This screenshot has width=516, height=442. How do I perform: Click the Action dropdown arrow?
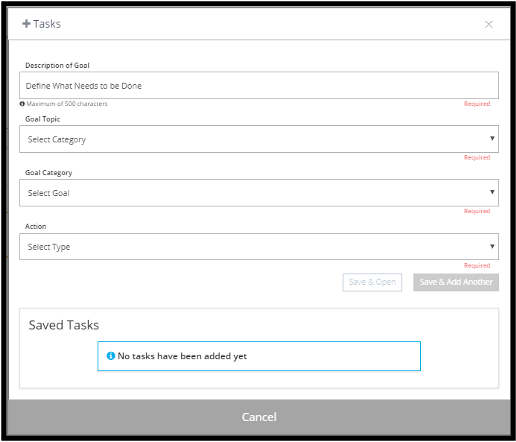click(492, 246)
